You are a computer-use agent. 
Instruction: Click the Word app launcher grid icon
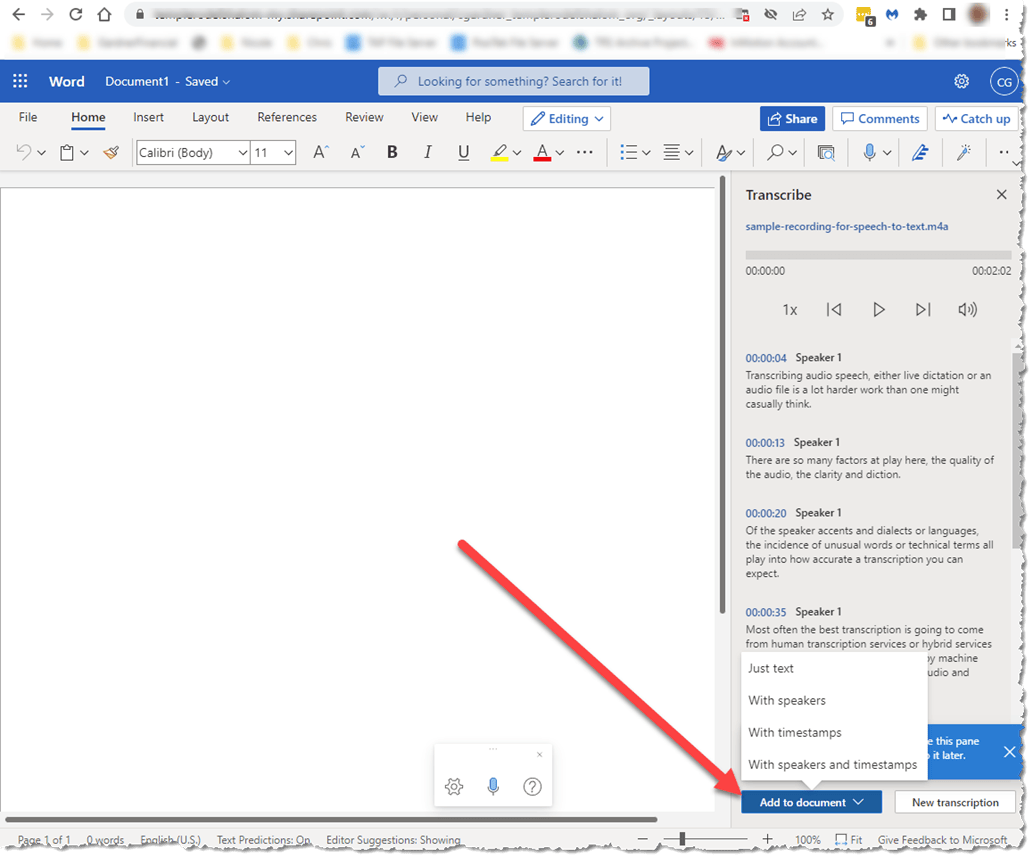click(20, 81)
